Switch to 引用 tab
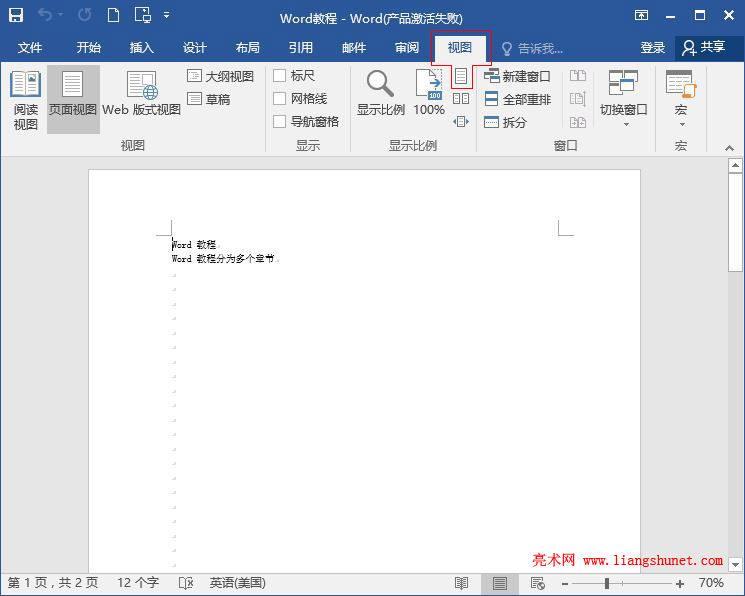This screenshot has width=745, height=596. click(x=301, y=48)
